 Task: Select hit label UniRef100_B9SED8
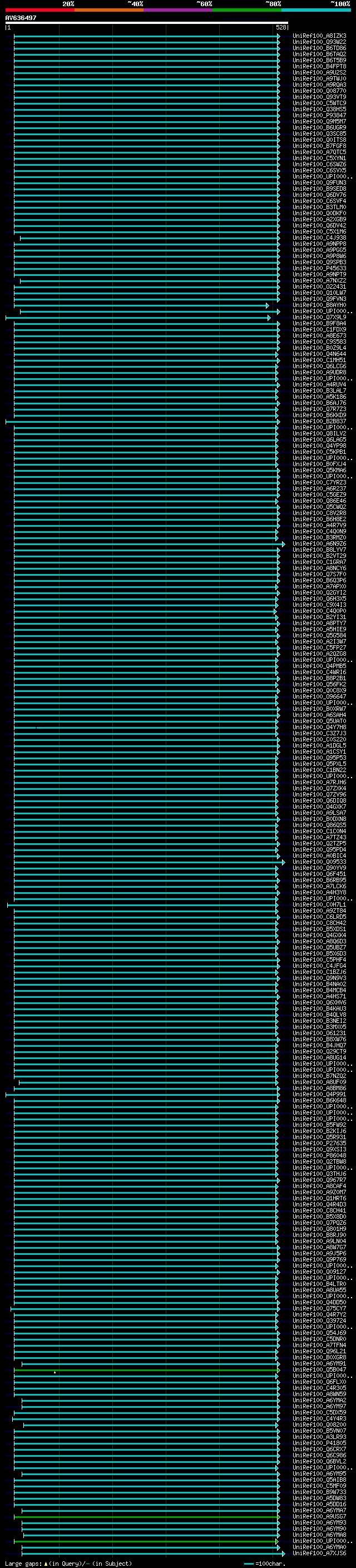tap(319, 189)
